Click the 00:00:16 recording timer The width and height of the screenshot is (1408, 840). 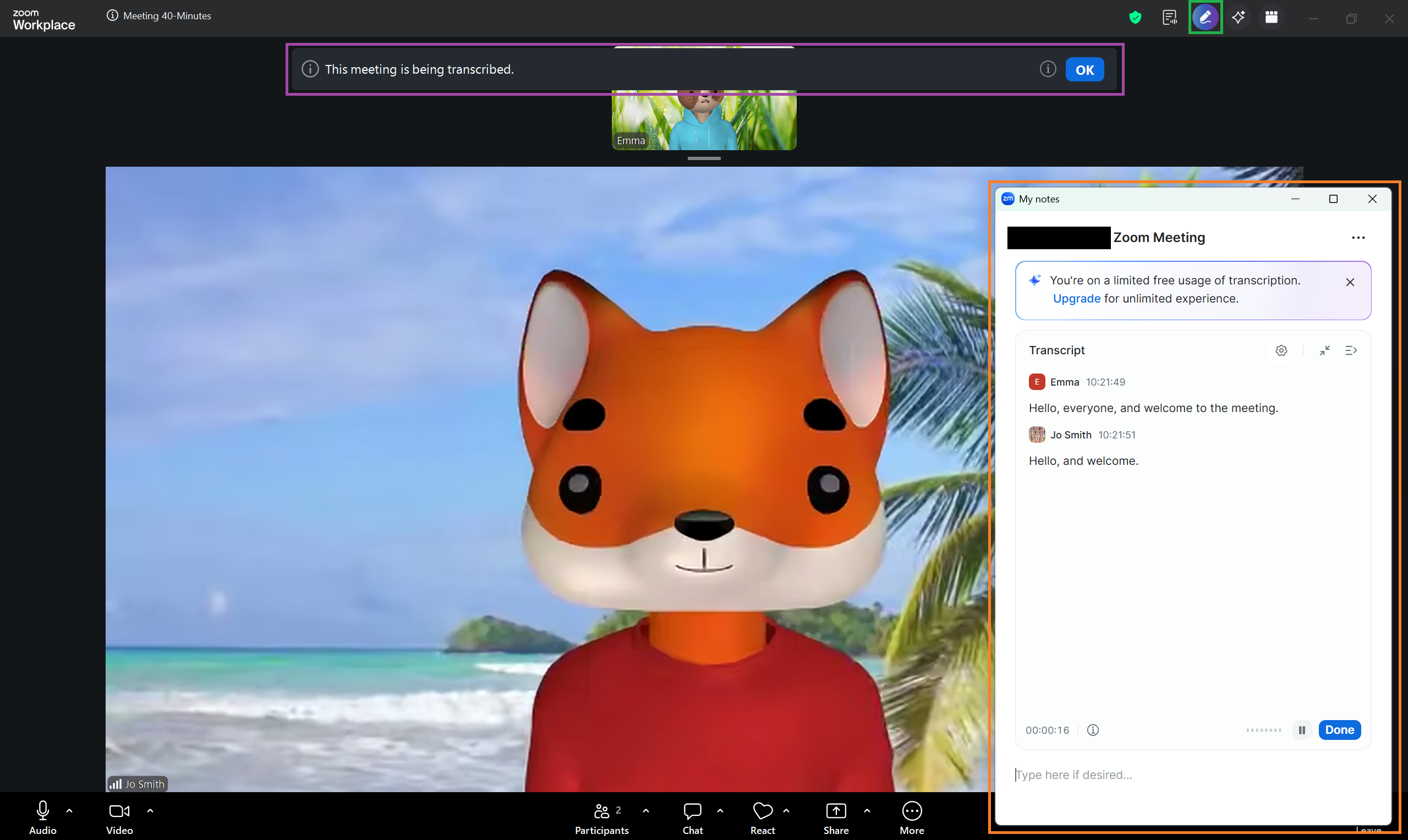coord(1047,730)
